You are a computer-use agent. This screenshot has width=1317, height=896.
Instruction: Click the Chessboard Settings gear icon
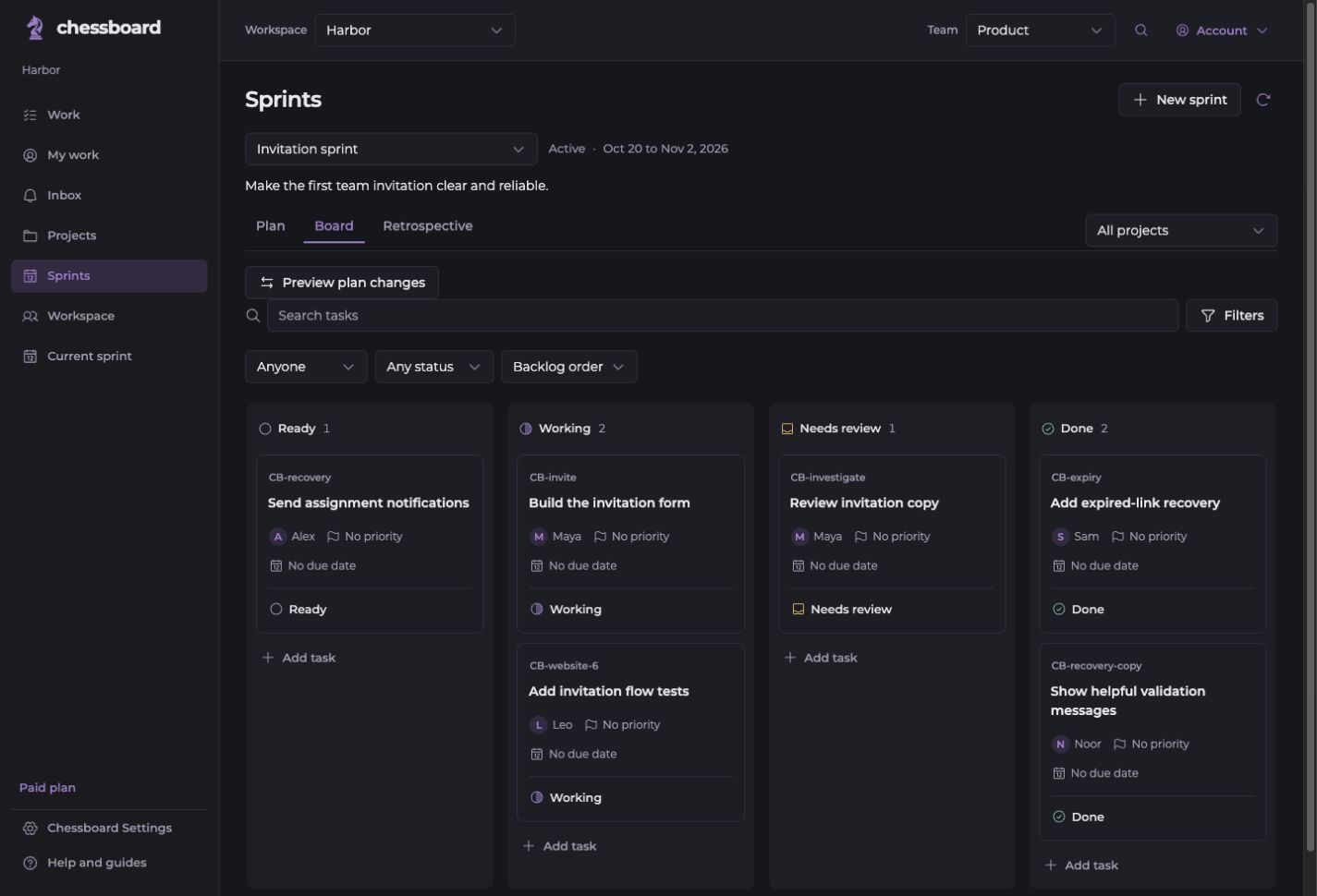coord(30,829)
